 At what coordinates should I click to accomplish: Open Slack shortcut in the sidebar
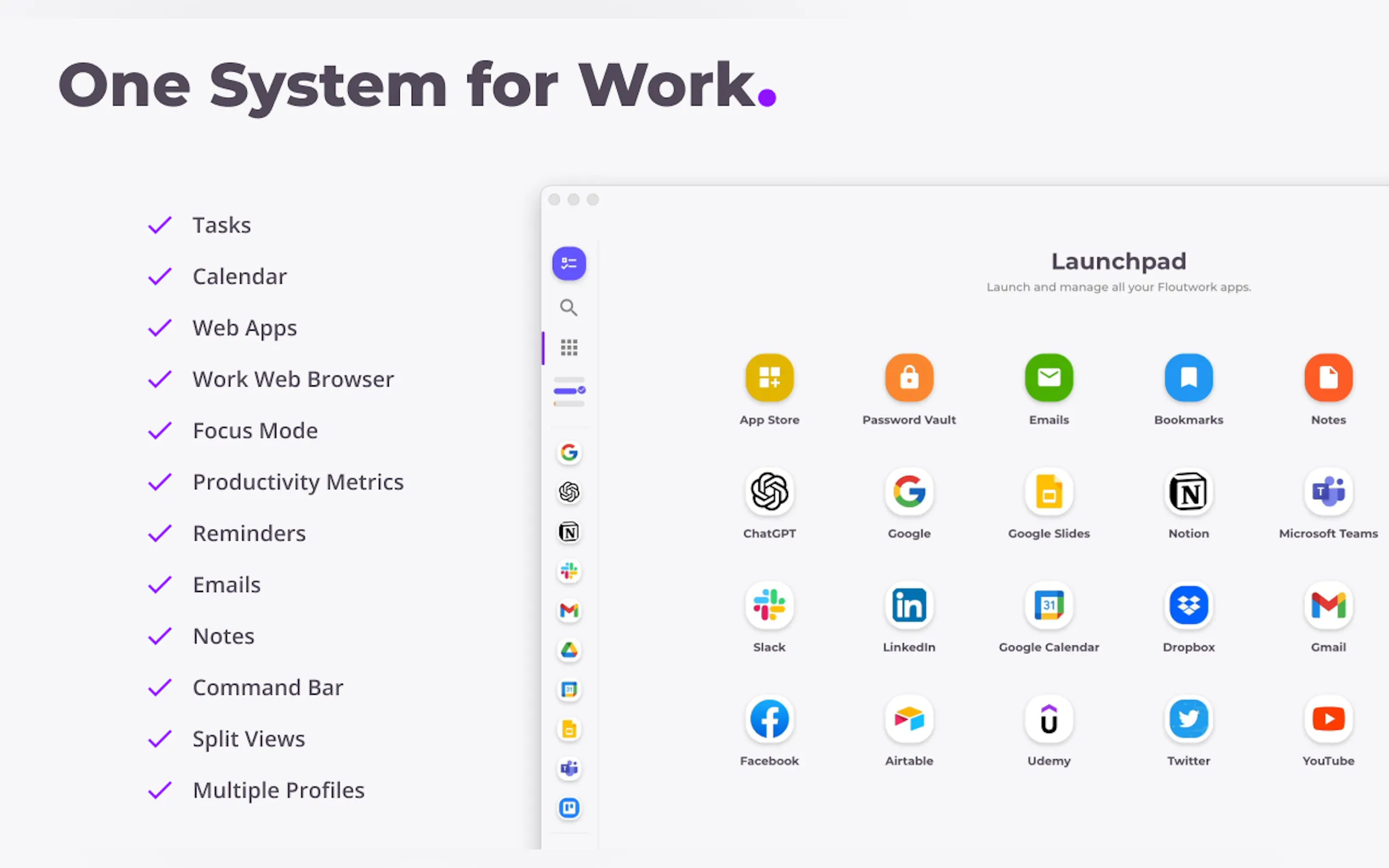coord(569,571)
